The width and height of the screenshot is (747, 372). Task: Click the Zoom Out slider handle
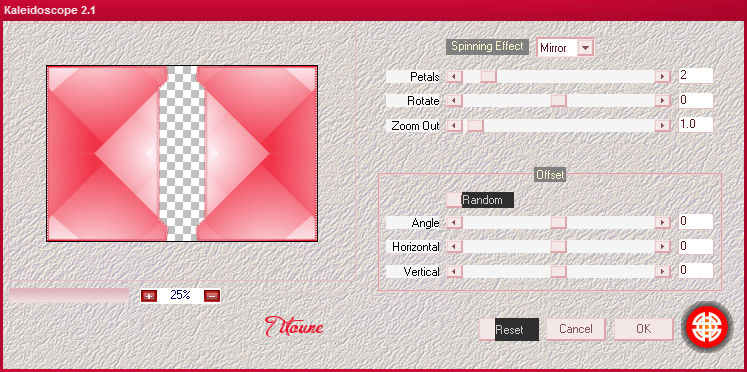pyautogui.click(x=475, y=125)
